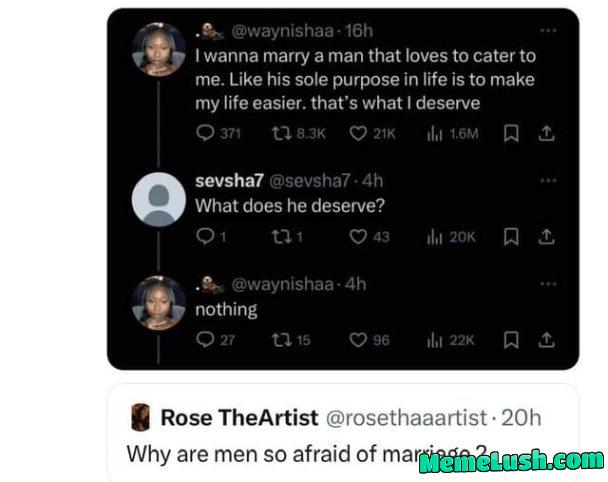Share the "nothing" reply tweet
The height and width of the screenshot is (482, 608).
coord(546,340)
